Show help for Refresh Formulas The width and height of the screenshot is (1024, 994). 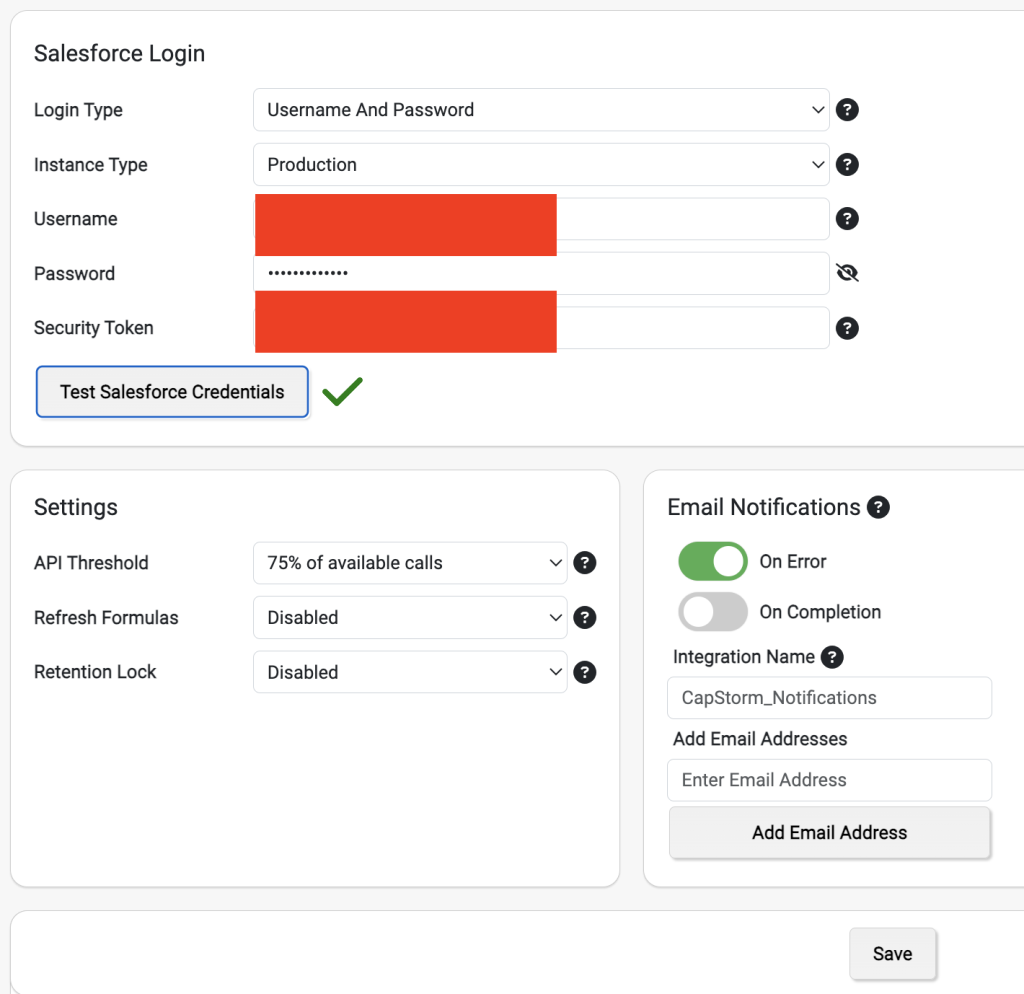[x=584, y=618]
